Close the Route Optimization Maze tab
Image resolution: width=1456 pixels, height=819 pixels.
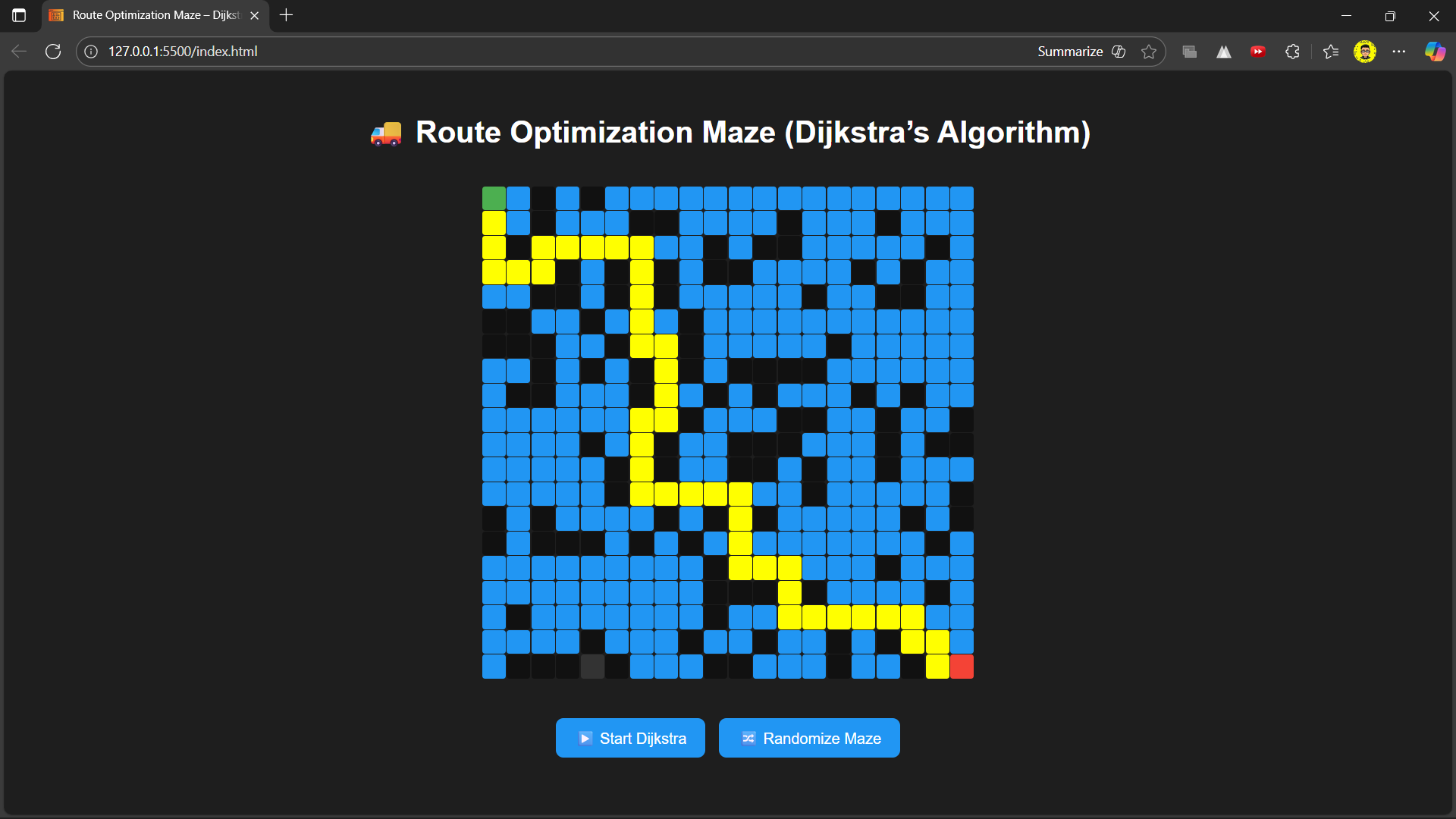[255, 15]
